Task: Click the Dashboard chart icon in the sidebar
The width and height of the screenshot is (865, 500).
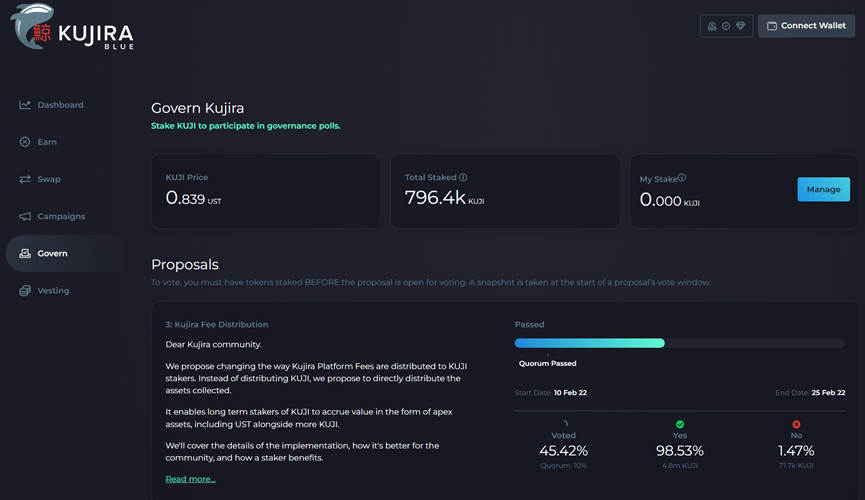Action: (x=25, y=105)
